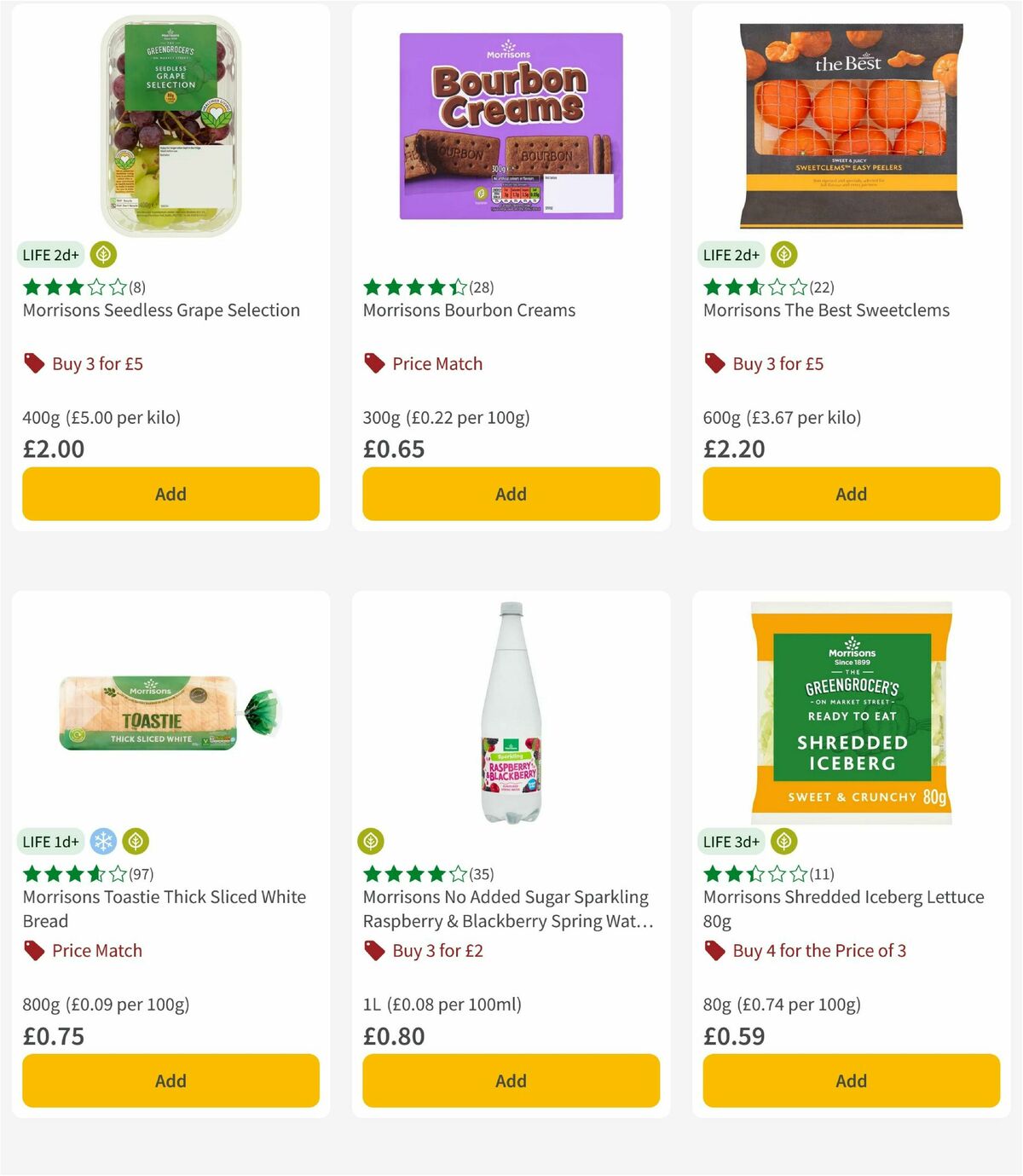Click the leaf icon on Shredded Iceberg Lettuce
The width and height of the screenshot is (1023, 1176).
(782, 841)
